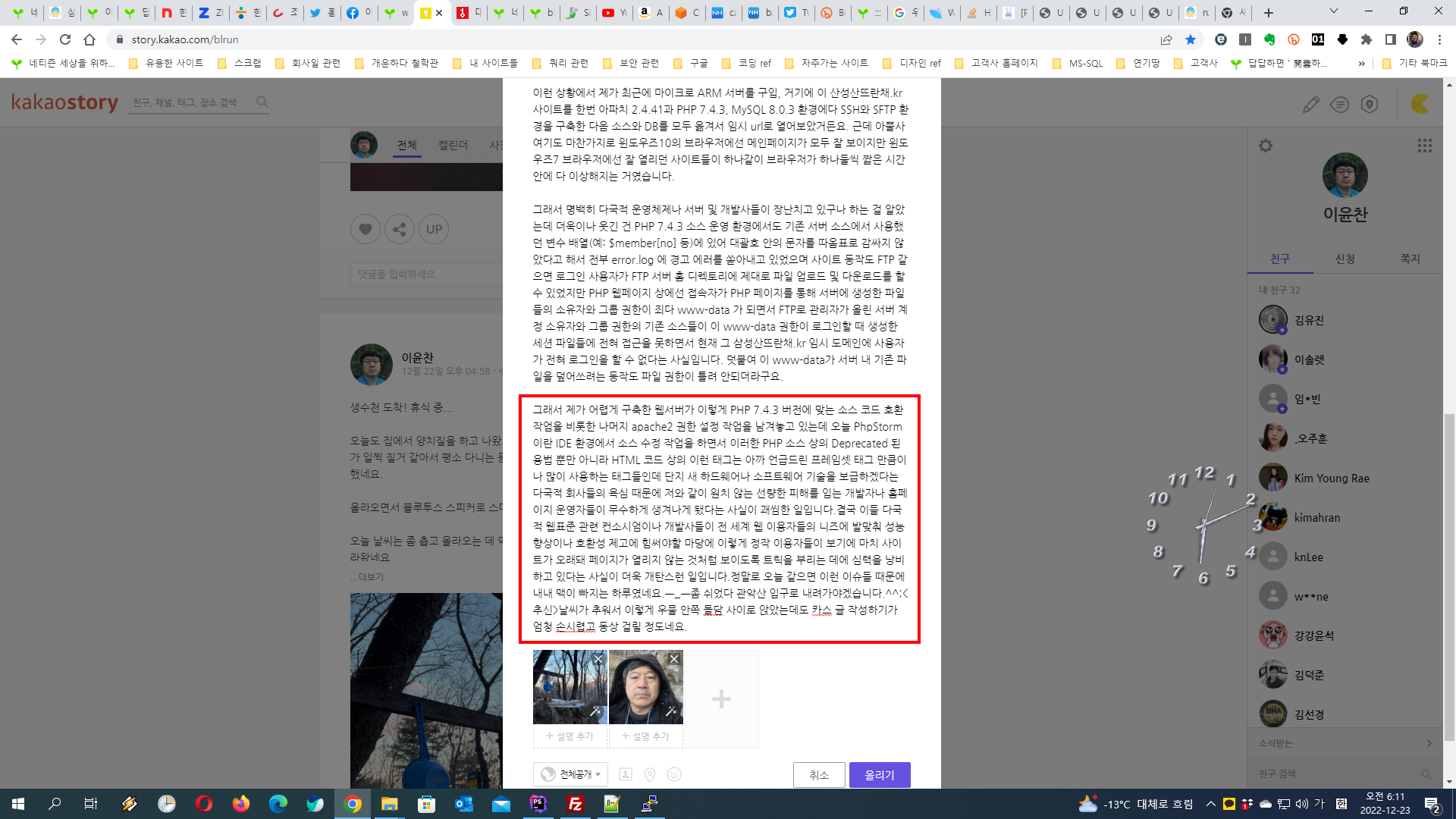
Task: Switch to the 친구 tab
Action: tap(1280, 259)
